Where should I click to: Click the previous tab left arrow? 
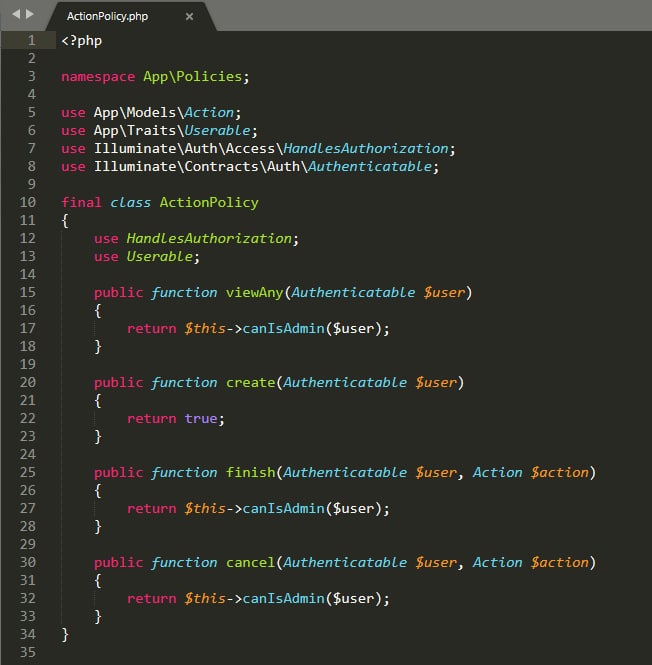(x=16, y=14)
